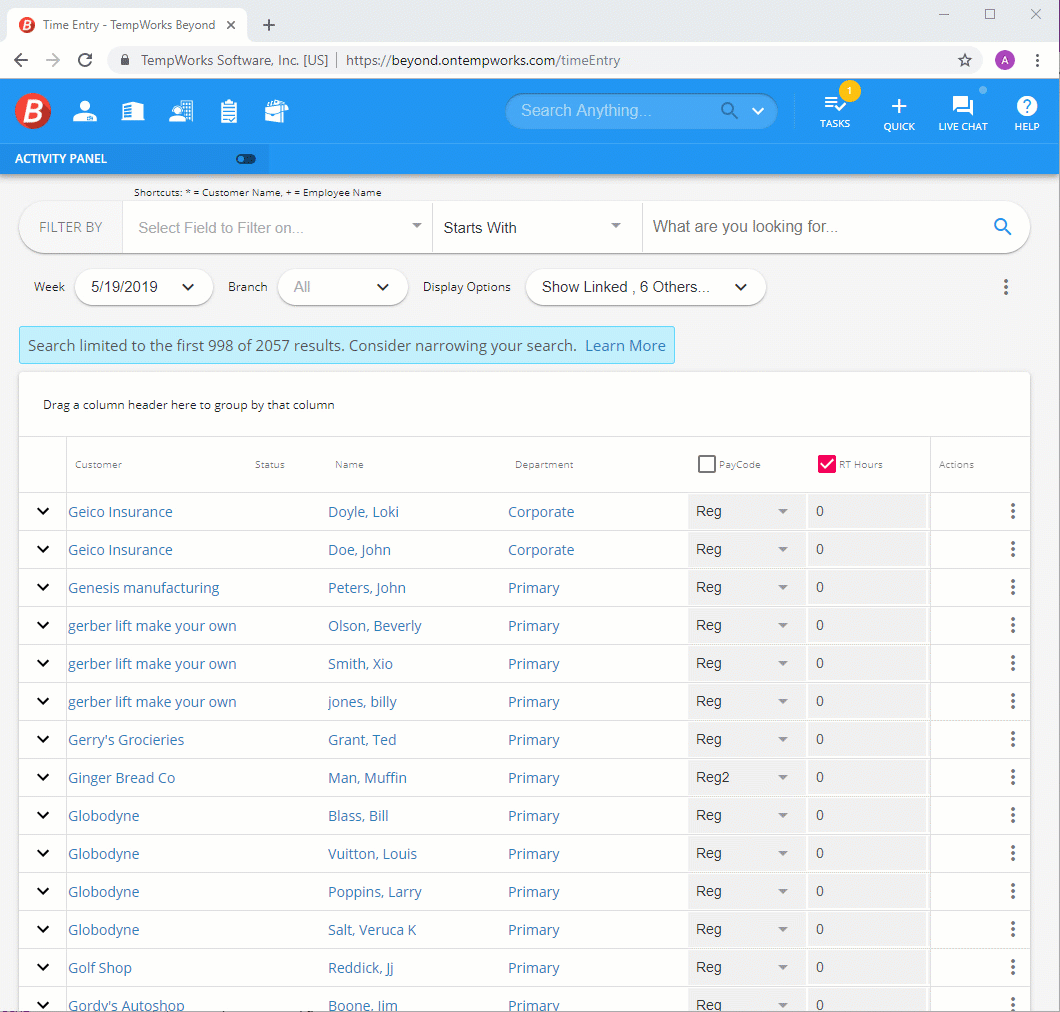Screen dimensions: 1060x1012
Task: Open a new browser tab
Action: 269,25
